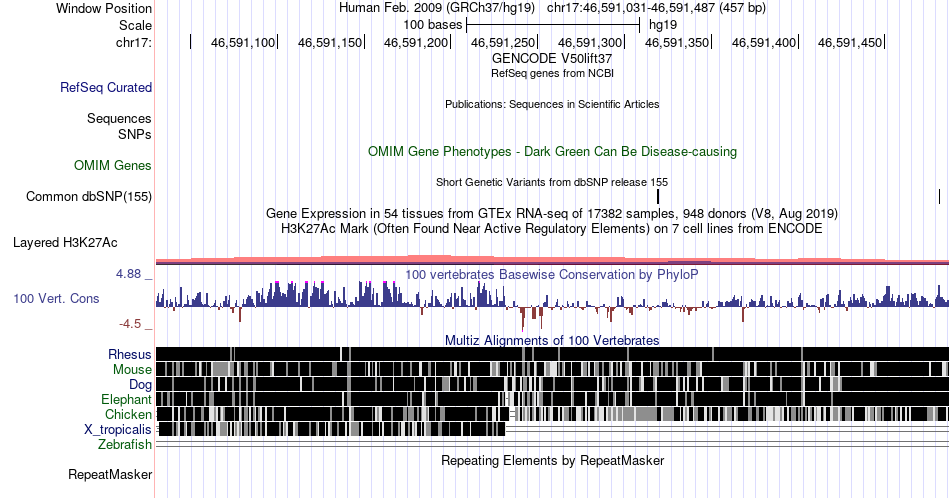950x498 pixels.
Task: Select the X_tropicalis alignment row label
Action: coord(118,430)
